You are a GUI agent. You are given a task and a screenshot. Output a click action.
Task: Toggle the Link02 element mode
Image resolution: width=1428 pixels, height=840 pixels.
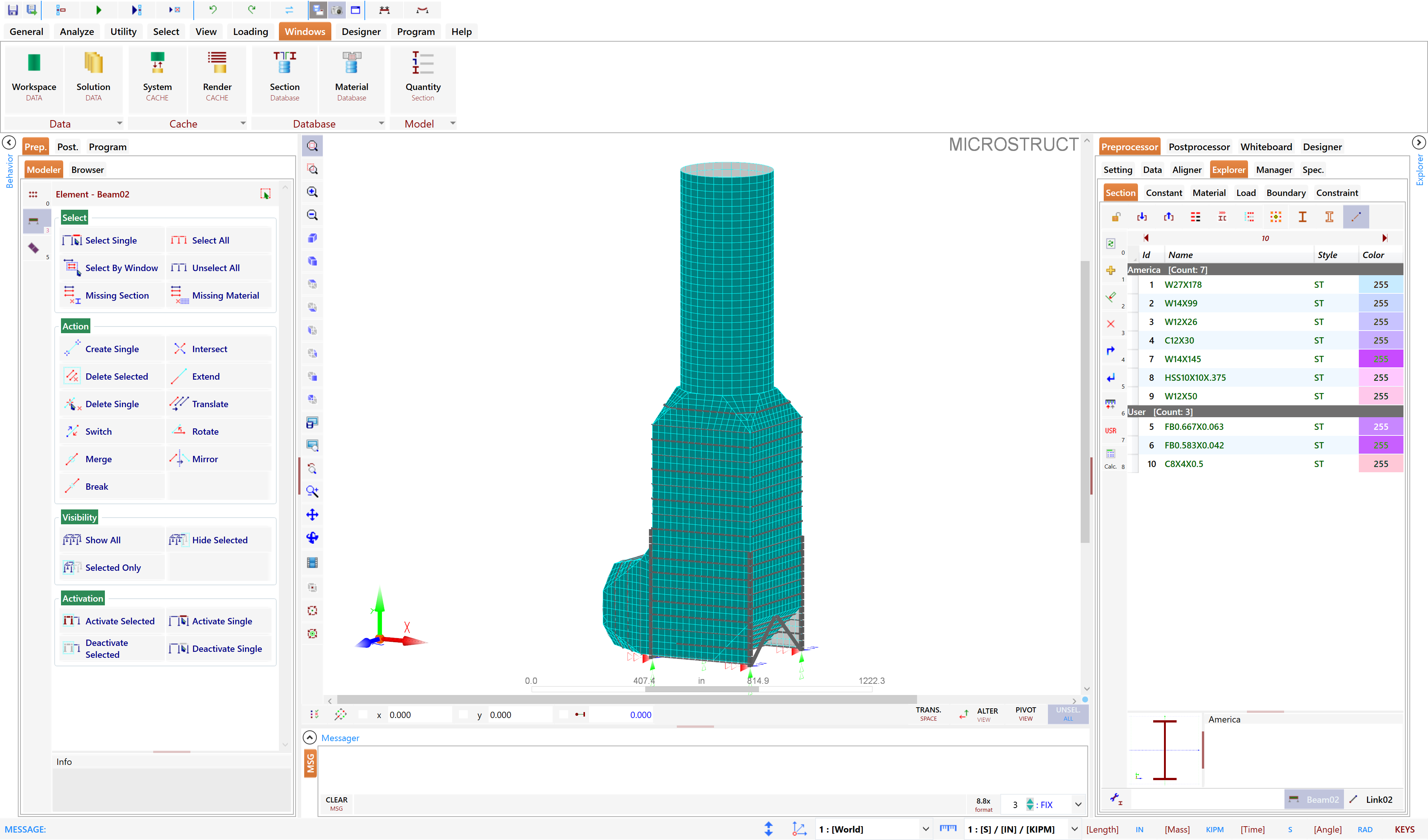1371,799
